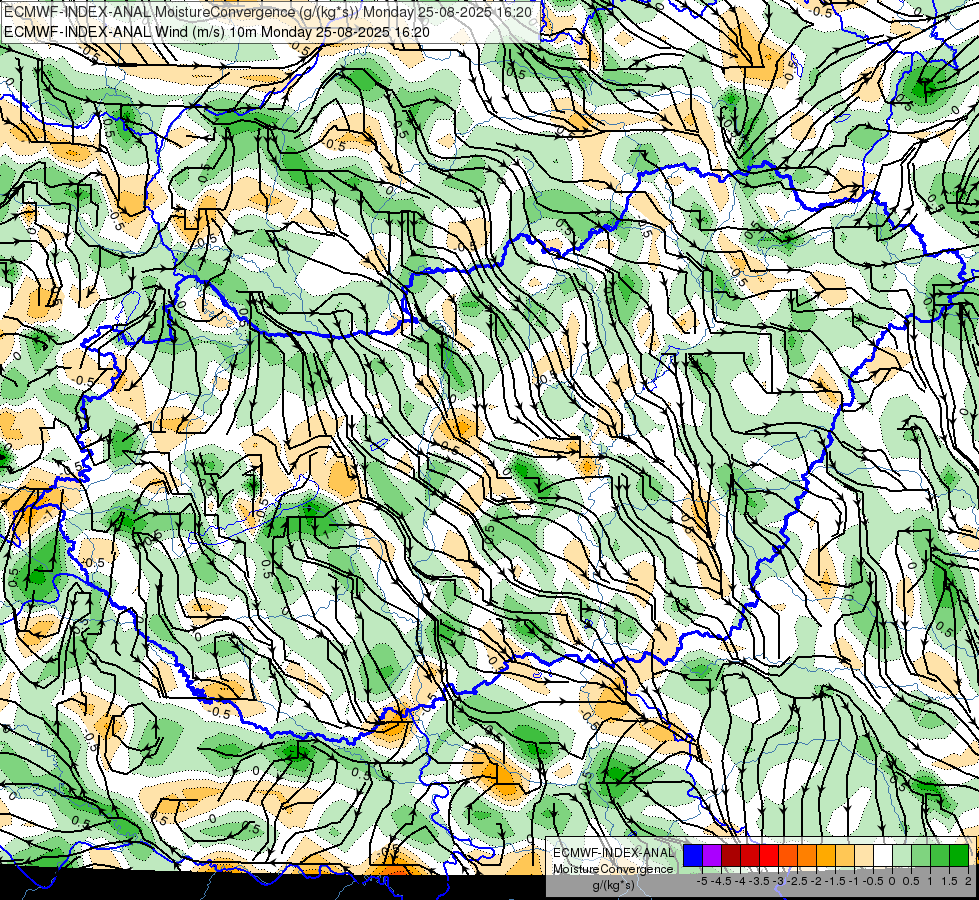This screenshot has width=979, height=900.
Task: Click the -5 tick label in legend
Action: click(702, 881)
